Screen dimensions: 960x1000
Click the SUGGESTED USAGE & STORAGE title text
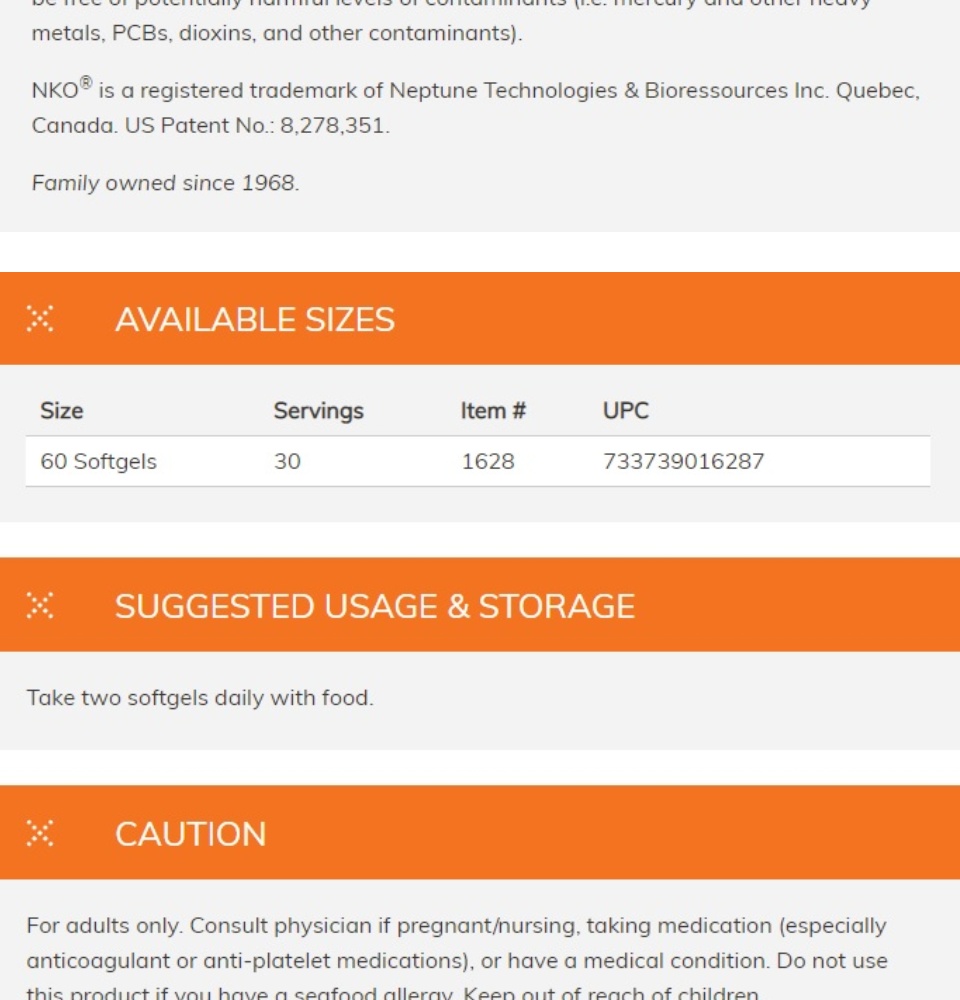(375, 606)
